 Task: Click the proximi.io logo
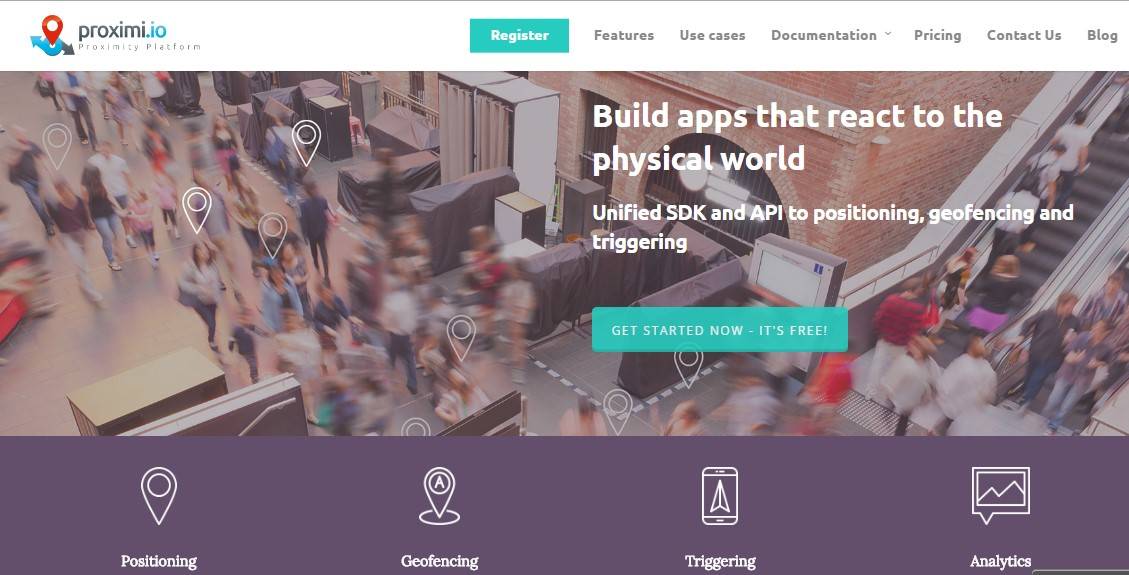115,35
